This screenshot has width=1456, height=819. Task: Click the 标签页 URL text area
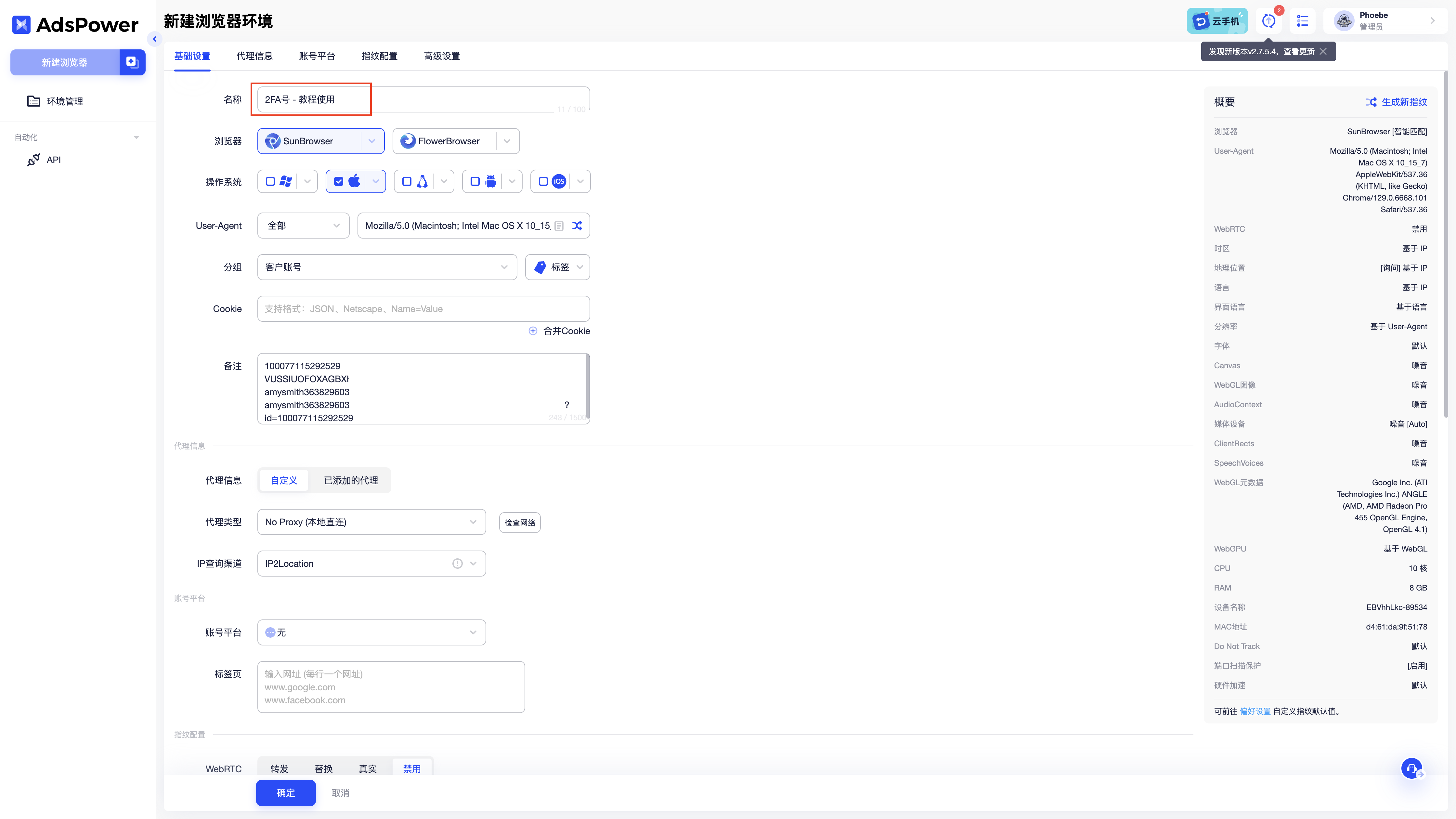pos(391,687)
